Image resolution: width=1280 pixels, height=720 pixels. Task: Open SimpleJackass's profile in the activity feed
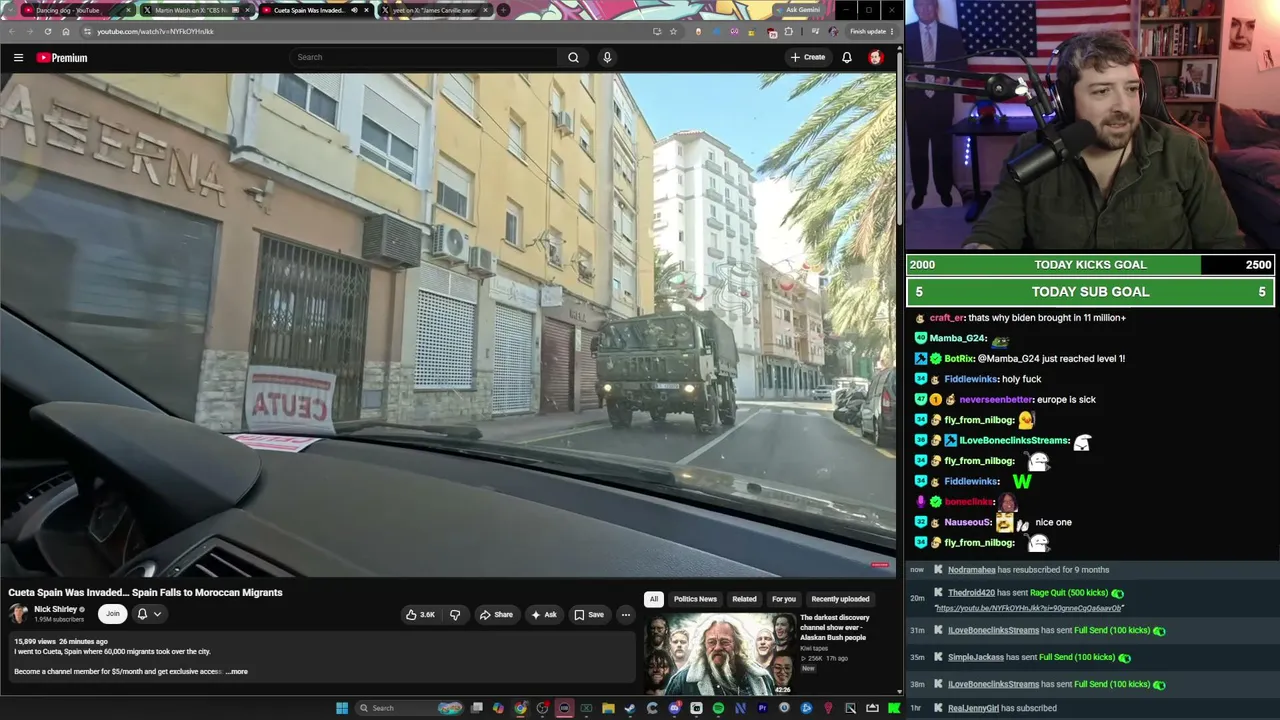[x=975, y=657]
